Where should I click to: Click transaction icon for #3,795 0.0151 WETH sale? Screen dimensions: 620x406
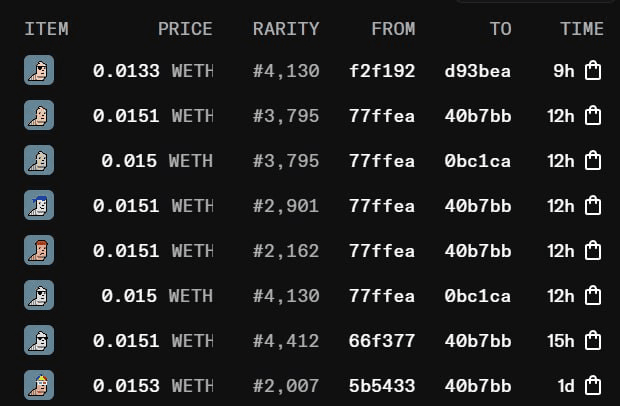click(x=593, y=116)
